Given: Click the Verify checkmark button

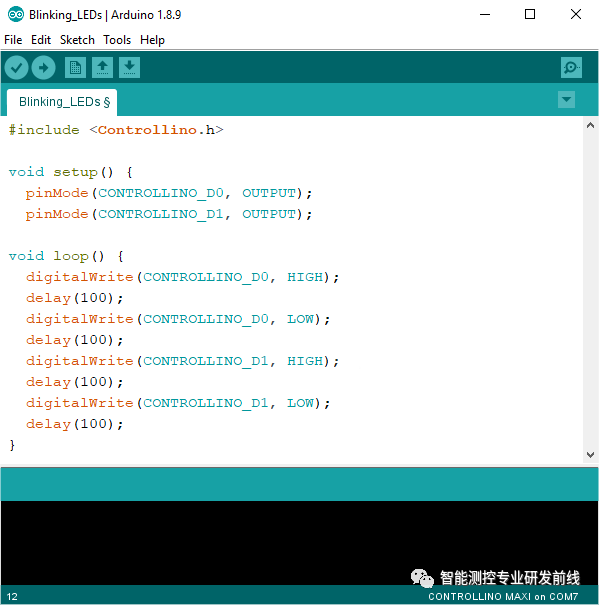Looking at the screenshot, I should click(x=16, y=68).
